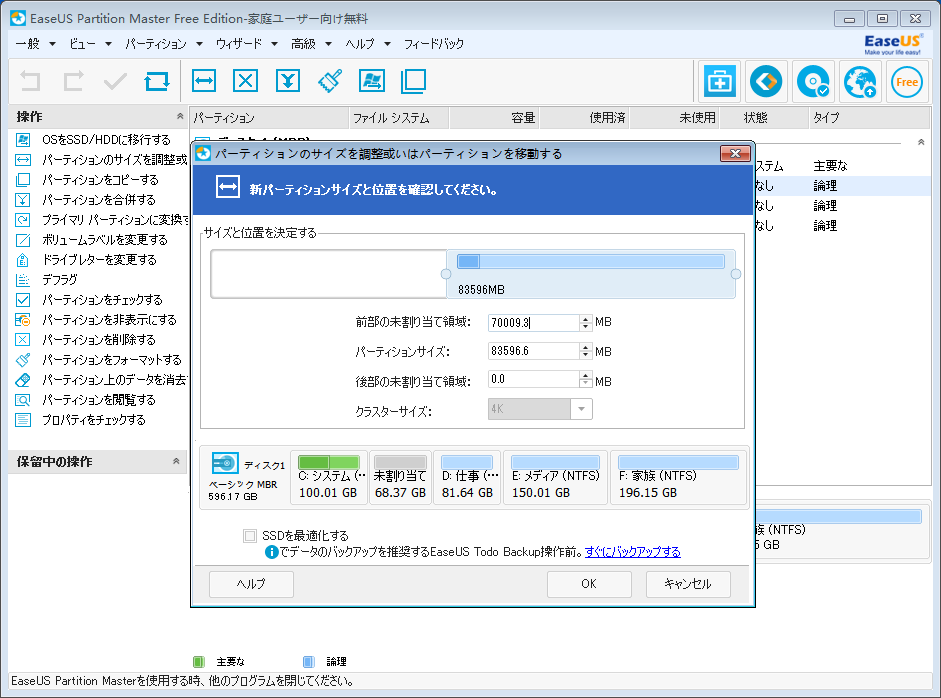Click the ファイル システム column header
Image resolution: width=941 pixels, height=698 pixels.
point(398,118)
